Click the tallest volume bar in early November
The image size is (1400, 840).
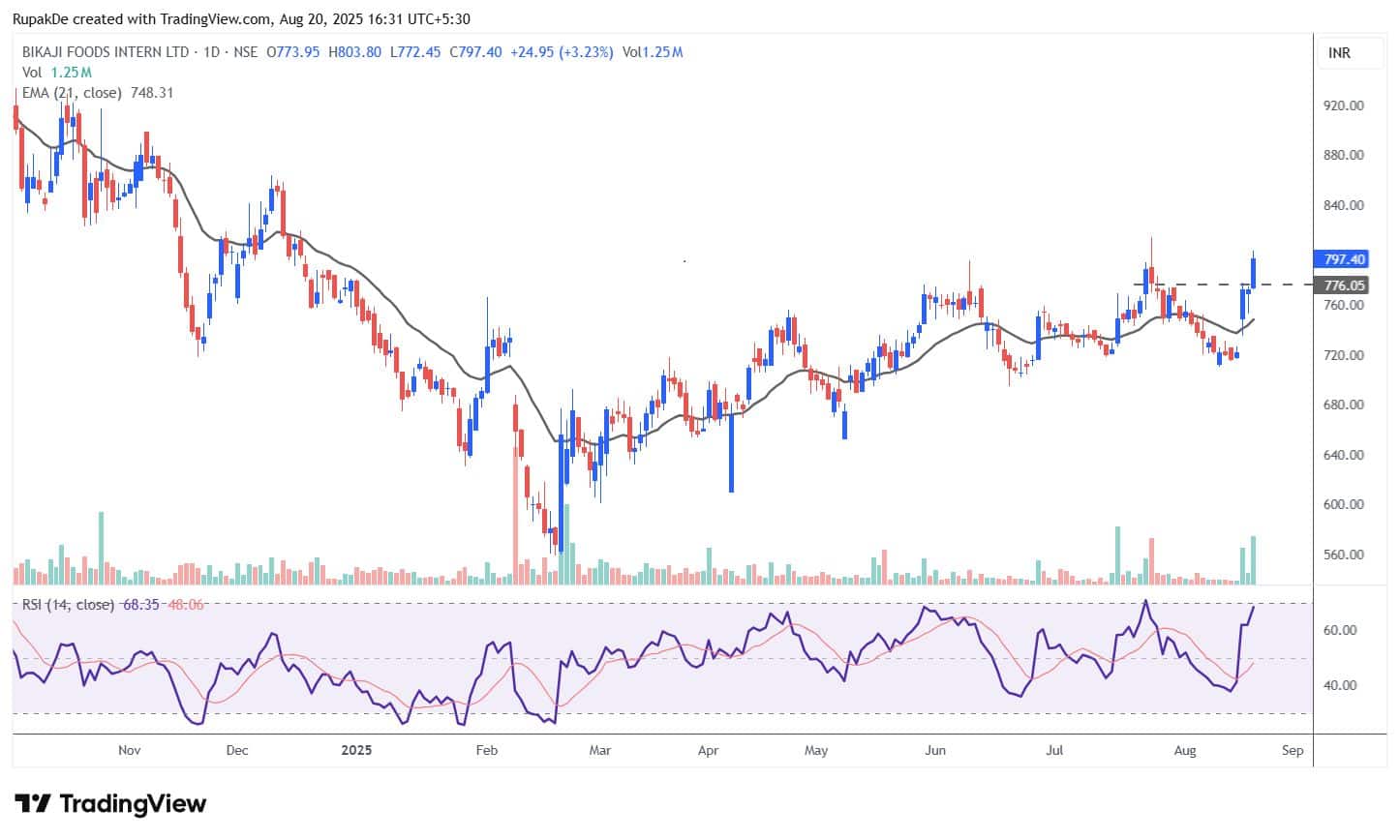pyautogui.click(x=101, y=547)
